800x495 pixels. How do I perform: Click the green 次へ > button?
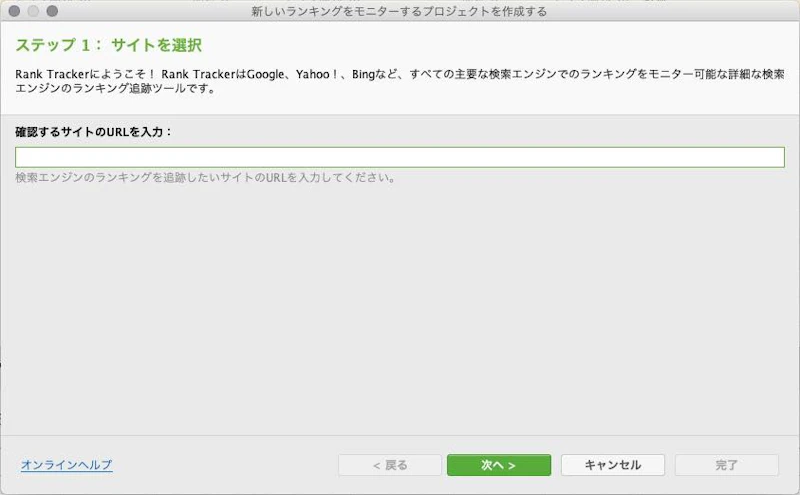(498, 465)
